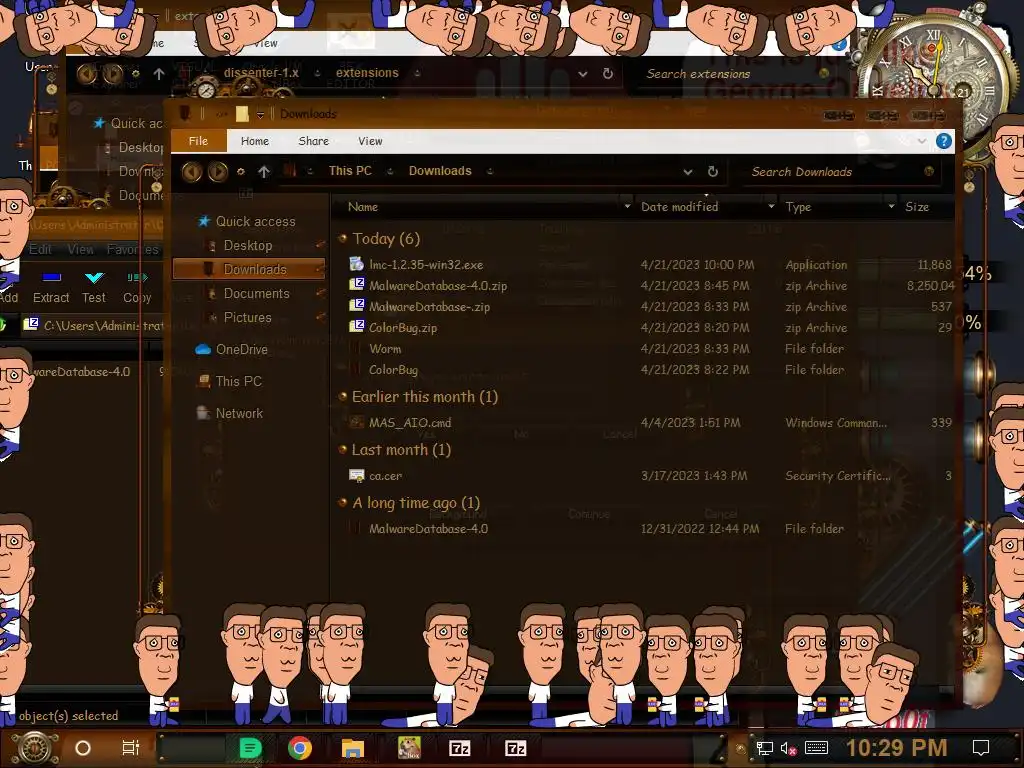Open the Action Center notification icon
The height and width of the screenshot is (768, 1024).
tap(981, 748)
